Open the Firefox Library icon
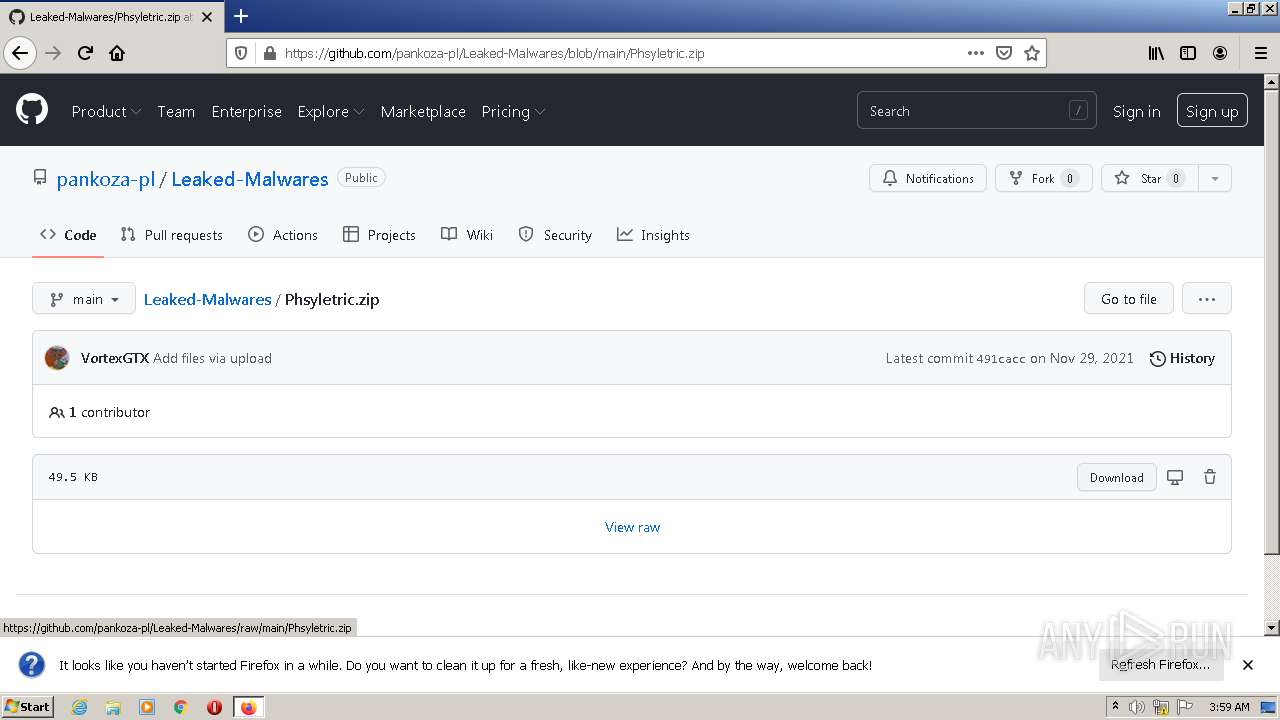This screenshot has width=1280, height=720. point(1156,53)
